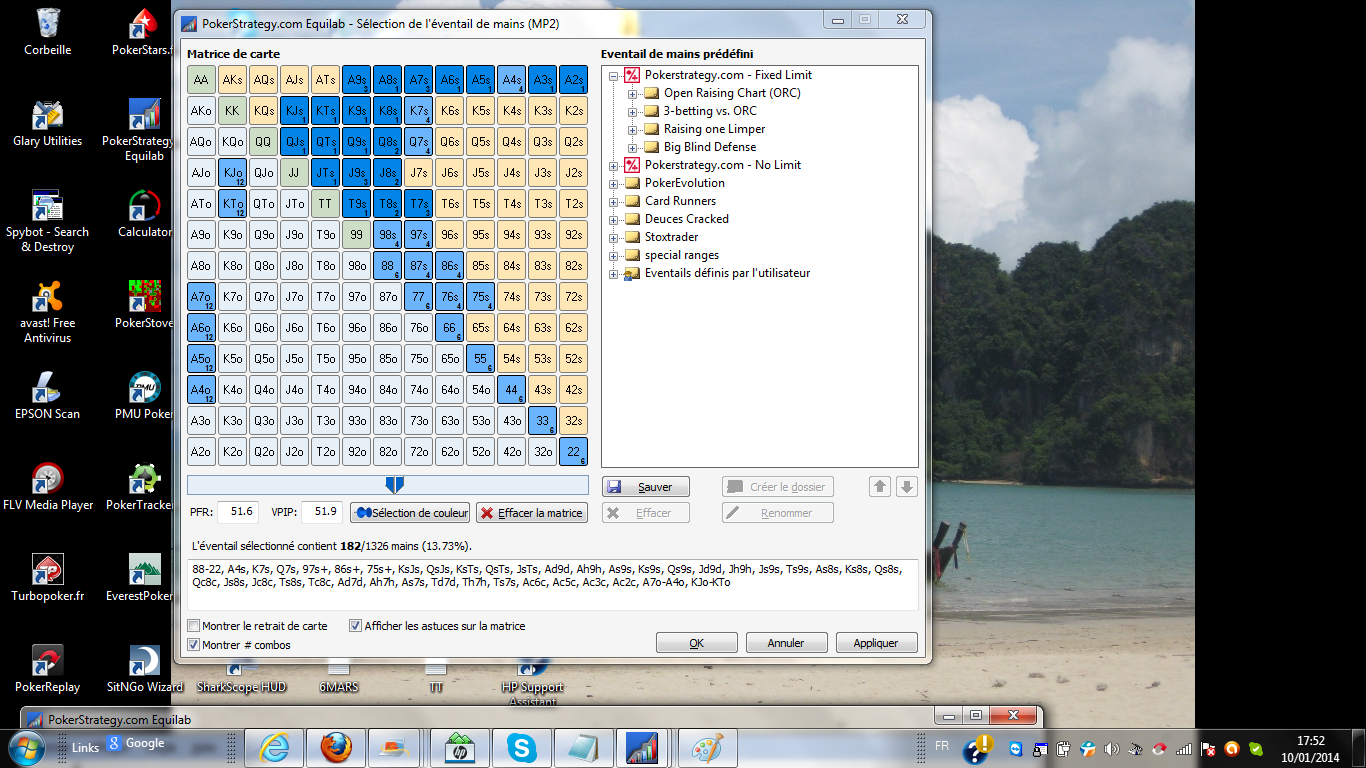This screenshot has height=768, width=1366.
Task: Select Raising one Limper tree entry
Action: [x=714, y=129]
